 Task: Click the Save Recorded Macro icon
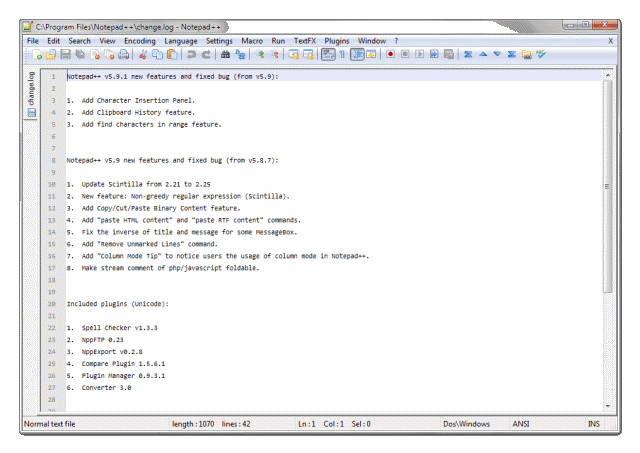(449, 54)
